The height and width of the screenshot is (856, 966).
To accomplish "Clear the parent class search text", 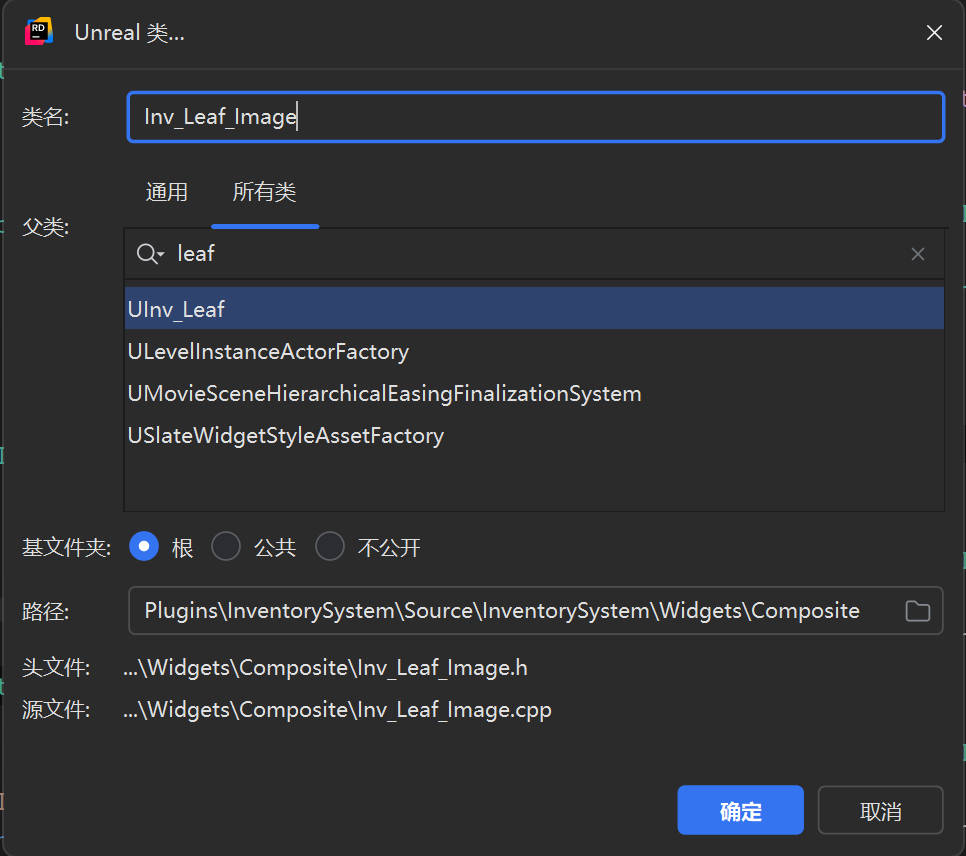I will 917,254.
